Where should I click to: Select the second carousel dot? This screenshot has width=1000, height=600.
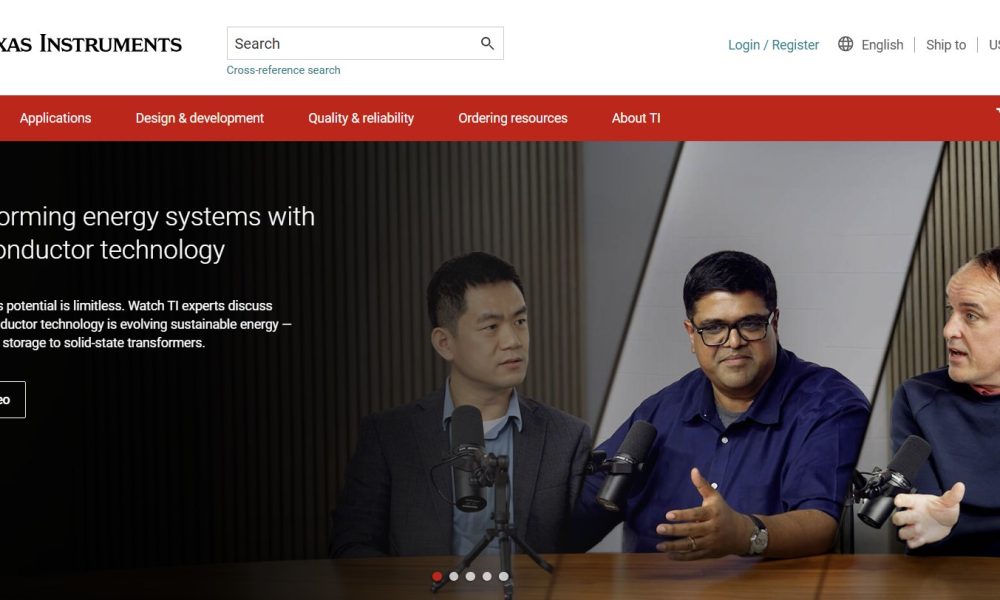click(x=453, y=576)
